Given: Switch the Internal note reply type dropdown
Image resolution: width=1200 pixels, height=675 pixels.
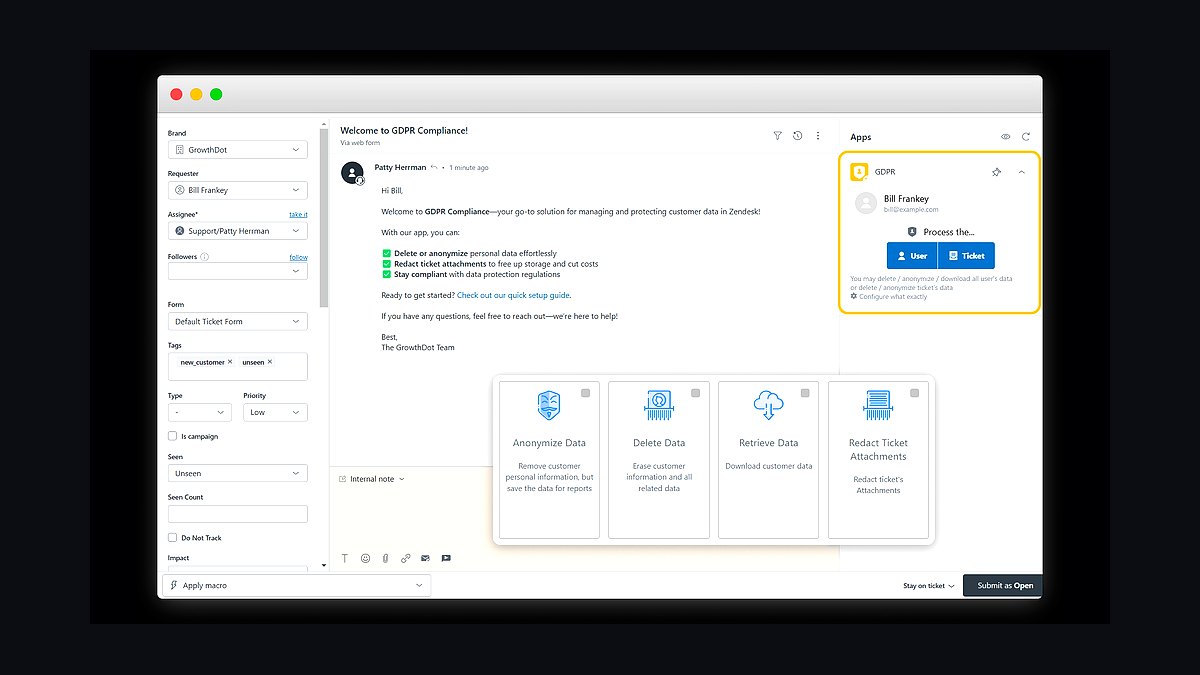Looking at the screenshot, I should 372,479.
